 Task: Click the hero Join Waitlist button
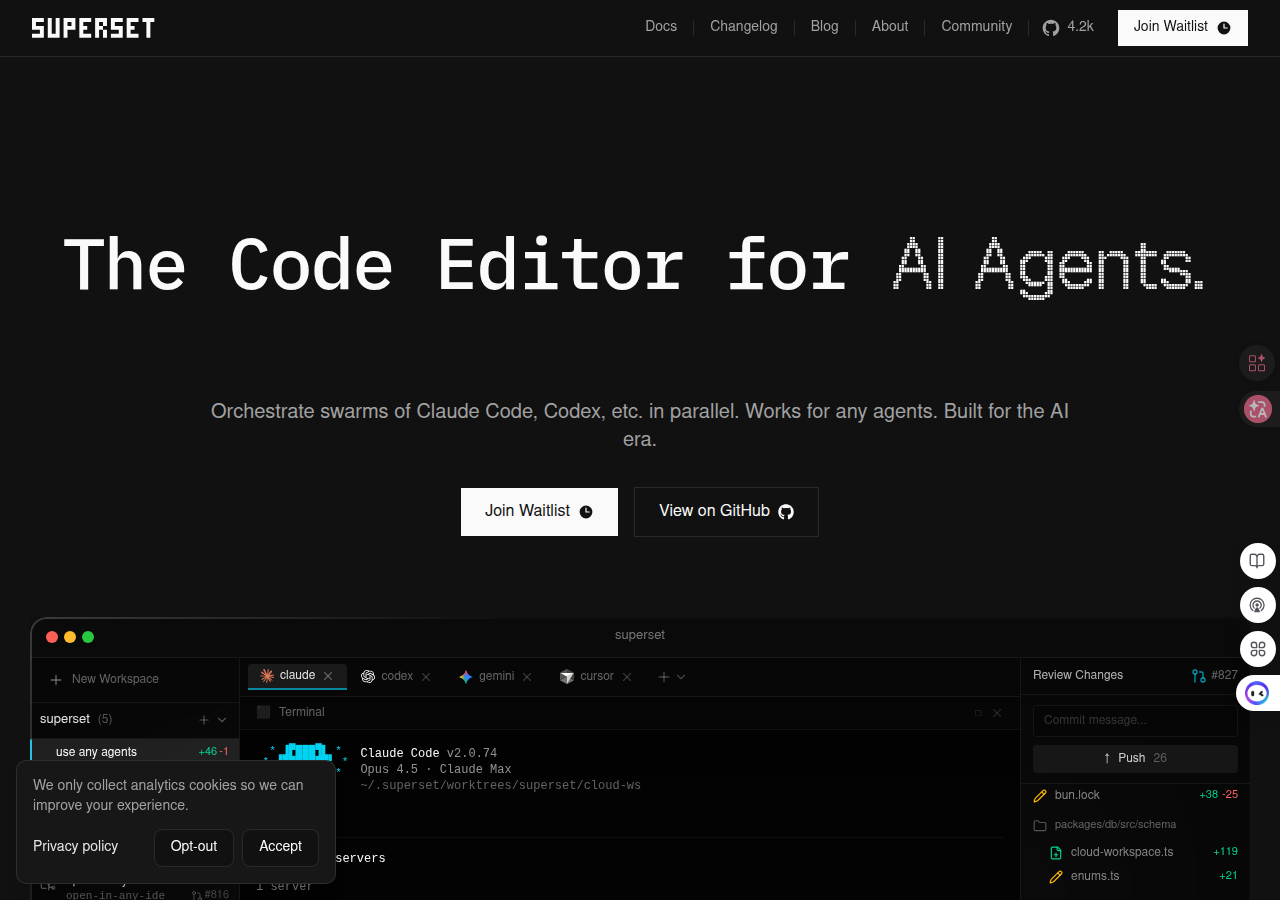(539, 512)
